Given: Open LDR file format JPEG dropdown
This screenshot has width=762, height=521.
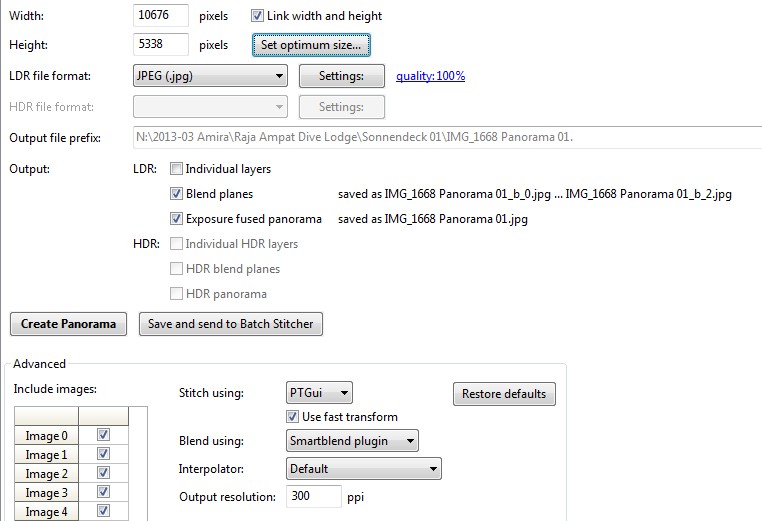Looking at the screenshot, I should [x=209, y=76].
